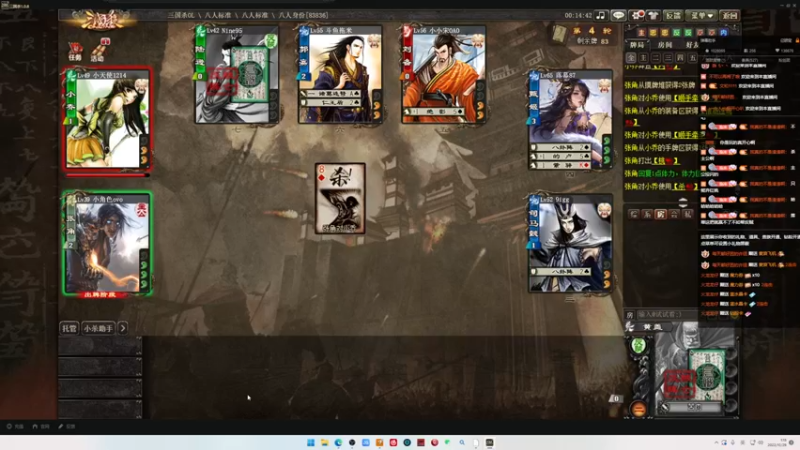Image resolution: width=800 pixels, height=450 pixels.
Task: Click the green identity badge on 陆逊's card
Action: coord(271,41)
